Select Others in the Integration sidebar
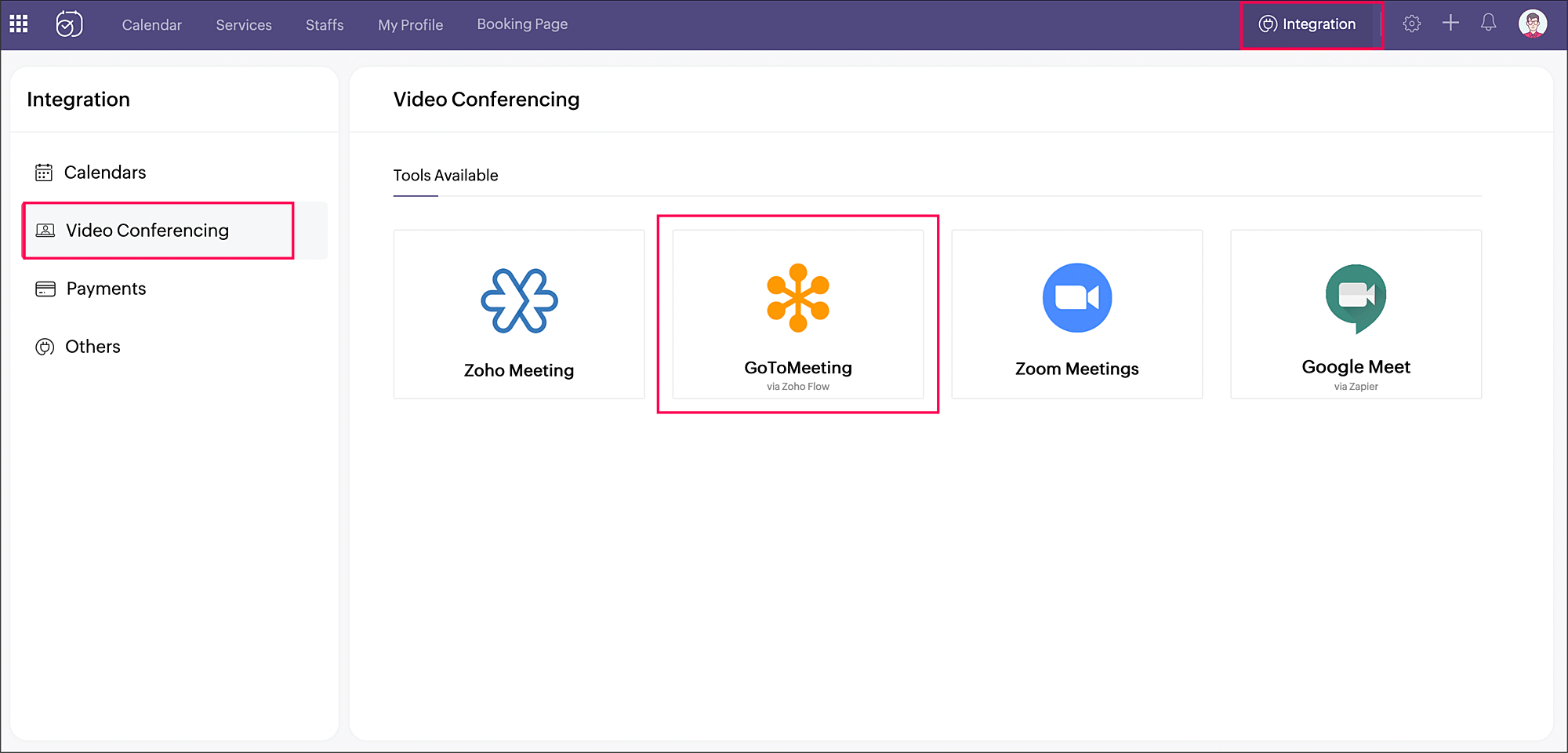The height and width of the screenshot is (753, 1568). (x=174, y=347)
